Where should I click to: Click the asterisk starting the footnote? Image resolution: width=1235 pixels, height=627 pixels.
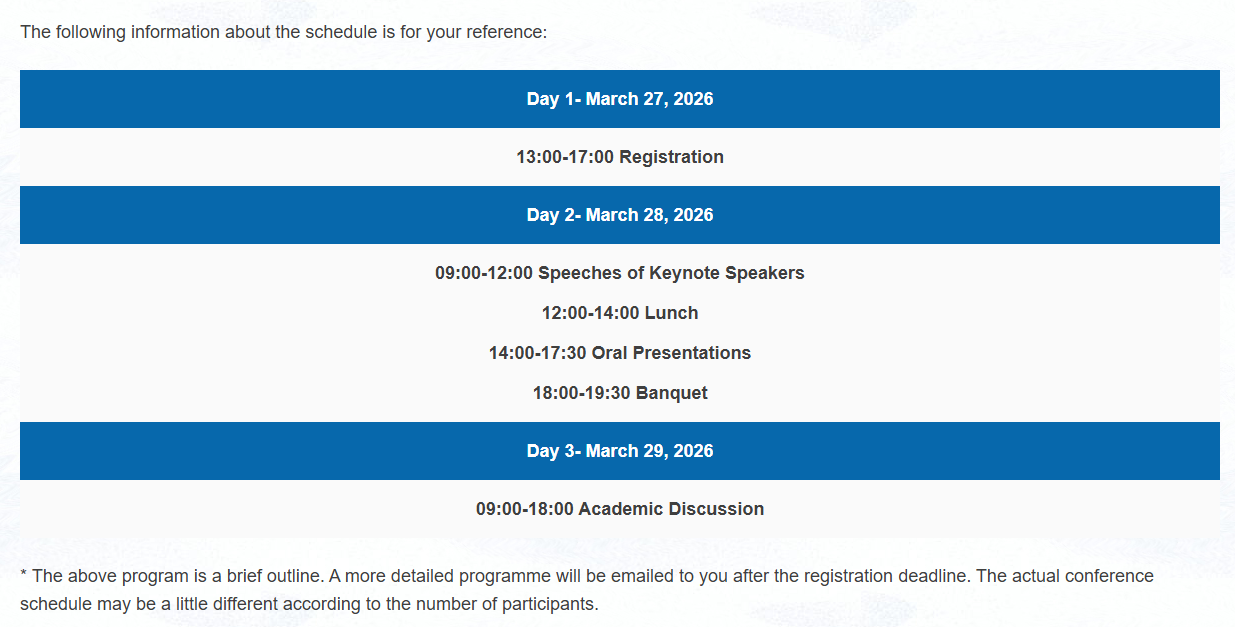pyautogui.click(x=23, y=575)
